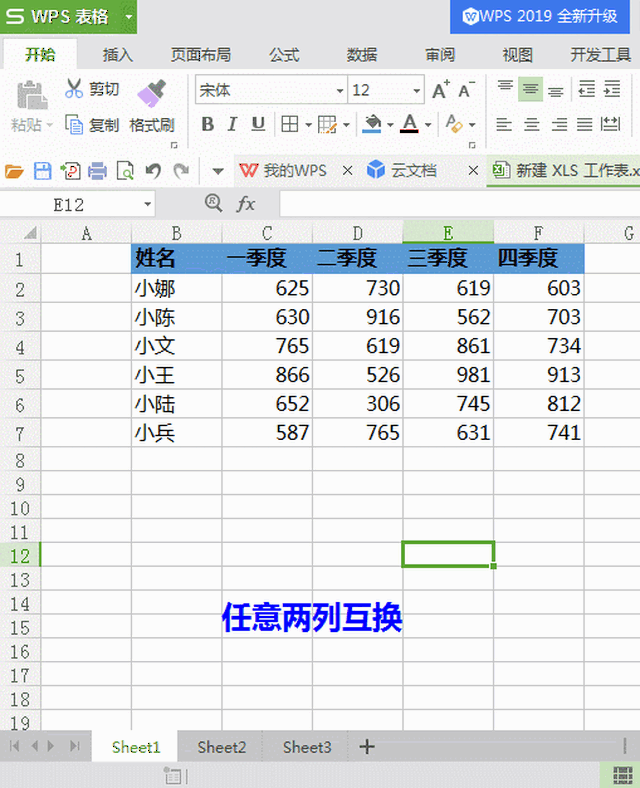Apply cell borders icon
The height and width of the screenshot is (788, 640).
290,124
